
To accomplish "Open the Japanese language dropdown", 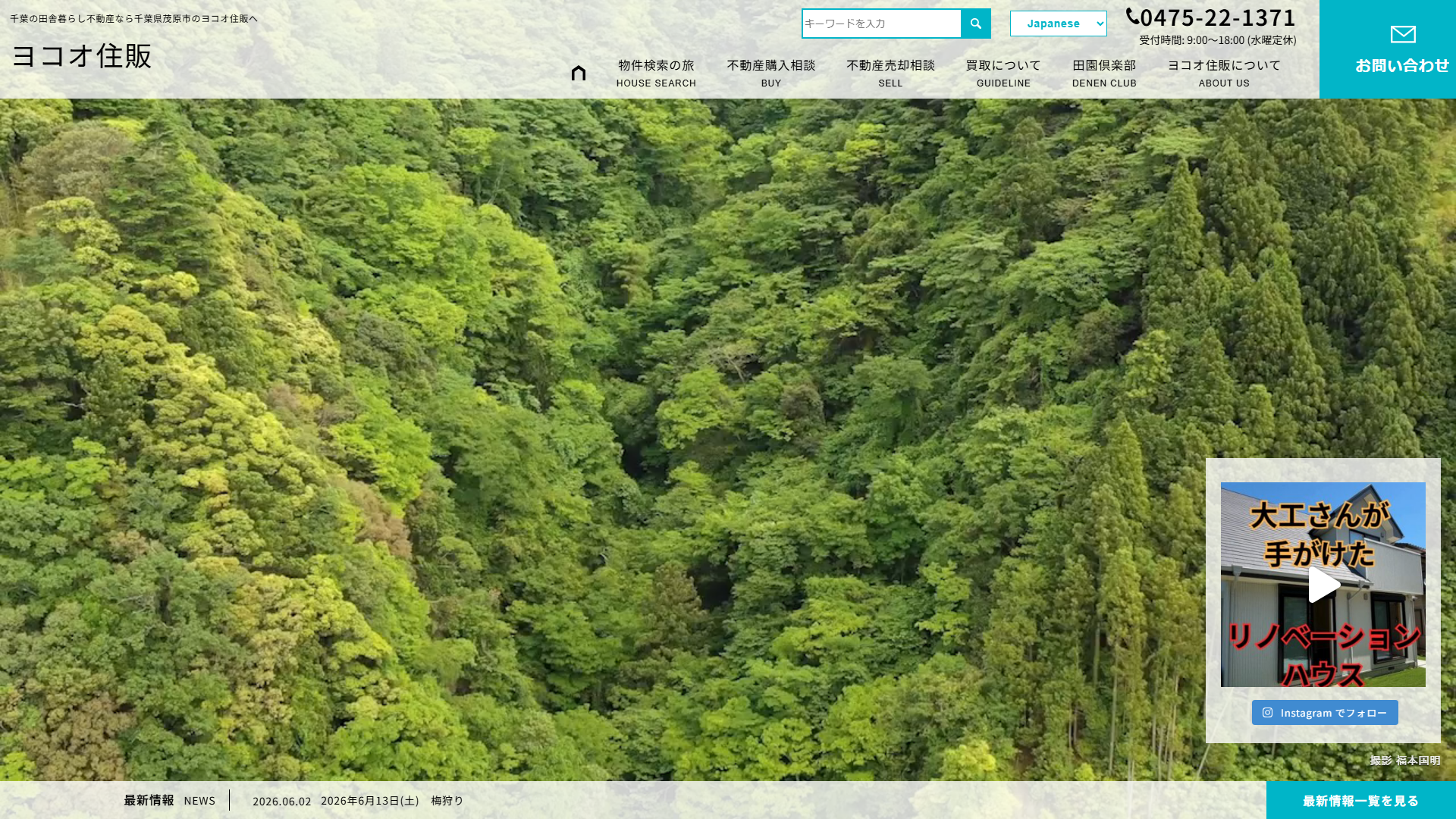I will click(1058, 24).
